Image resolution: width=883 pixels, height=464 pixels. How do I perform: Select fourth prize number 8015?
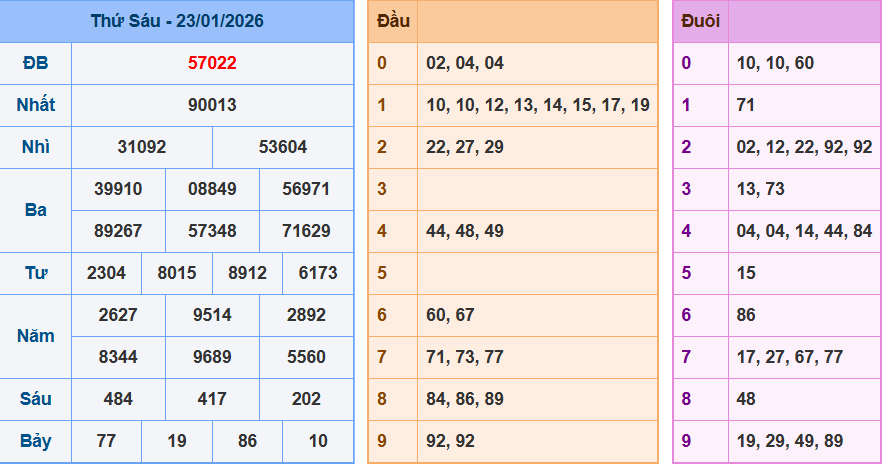[x=177, y=273]
